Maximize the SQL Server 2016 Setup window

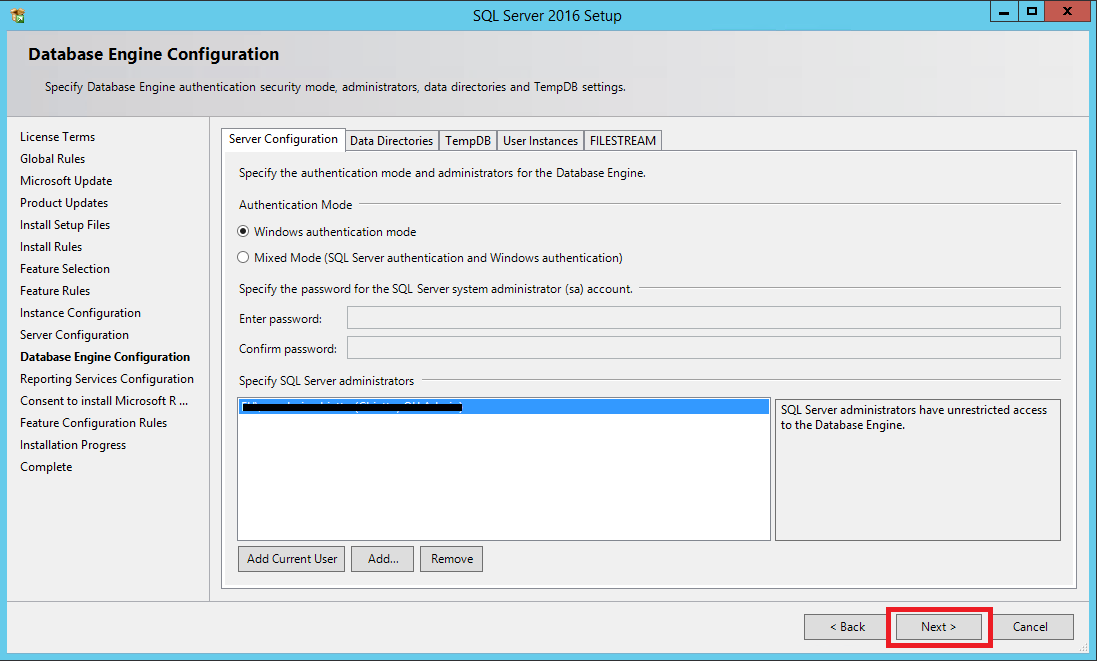coord(1031,11)
